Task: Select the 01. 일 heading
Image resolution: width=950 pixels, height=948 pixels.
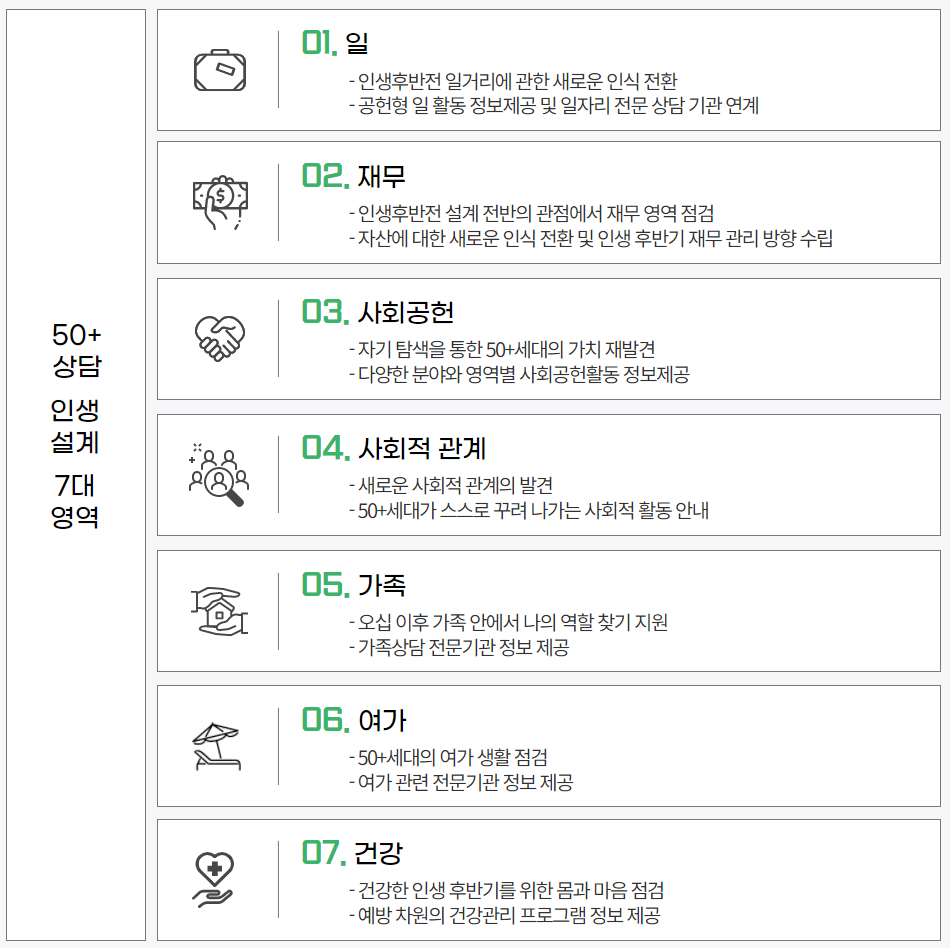Action: [335, 42]
